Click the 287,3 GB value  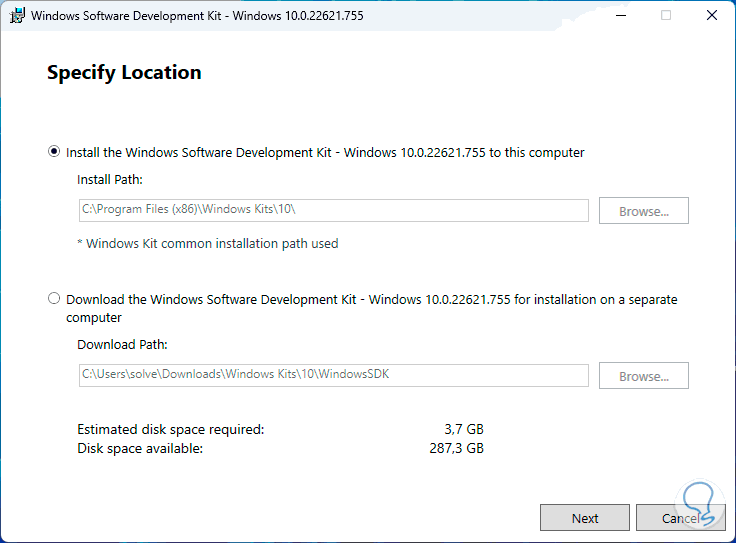[x=456, y=448]
